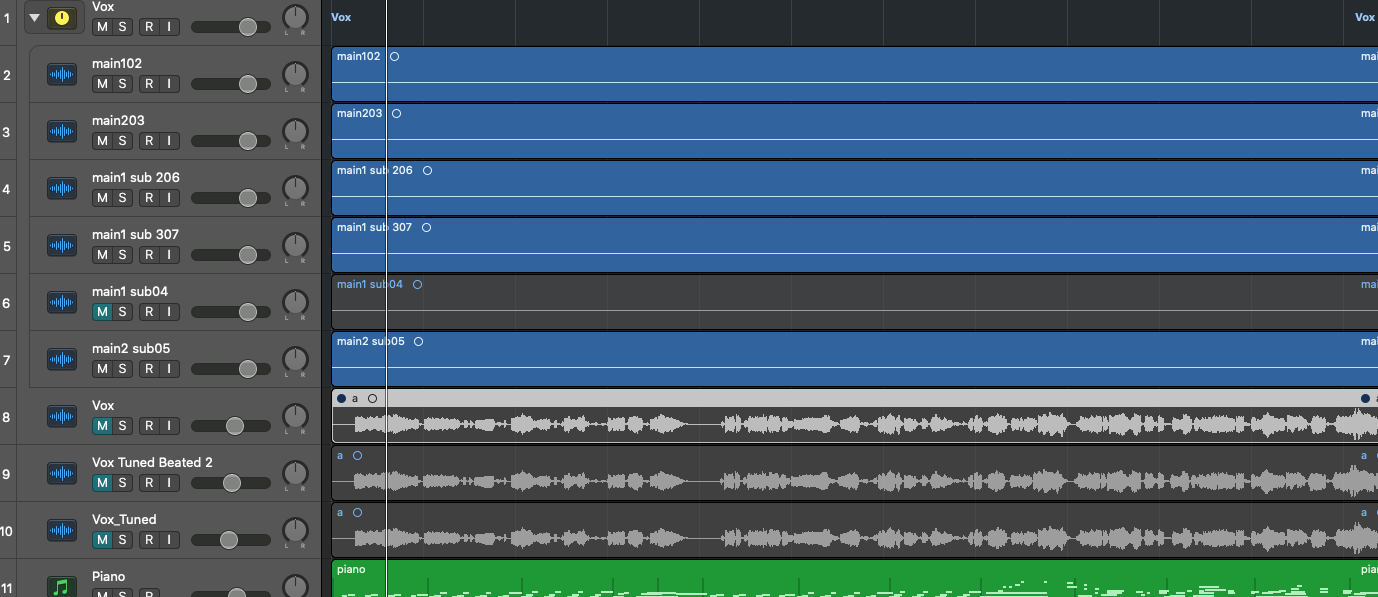Select track name main1 sub 206
Viewport: 1378px width, 597px height.
[136, 177]
